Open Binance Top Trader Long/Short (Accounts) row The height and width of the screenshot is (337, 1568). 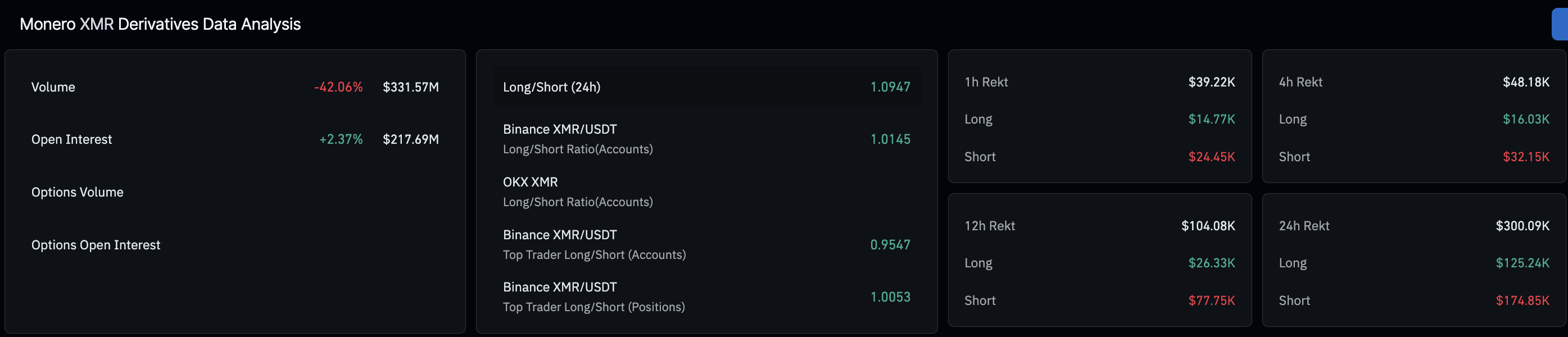tap(594, 244)
